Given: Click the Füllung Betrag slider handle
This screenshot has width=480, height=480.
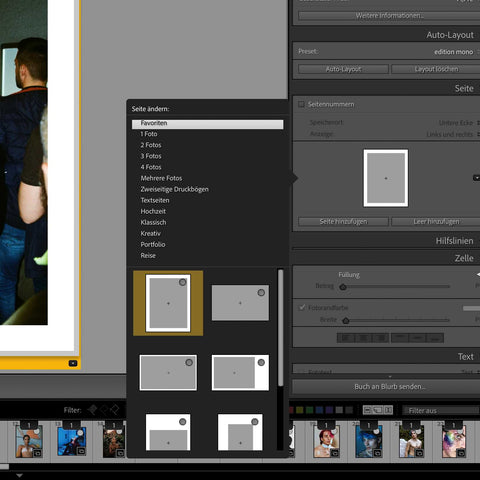Looking at the screenshot, I should [343, 287].
